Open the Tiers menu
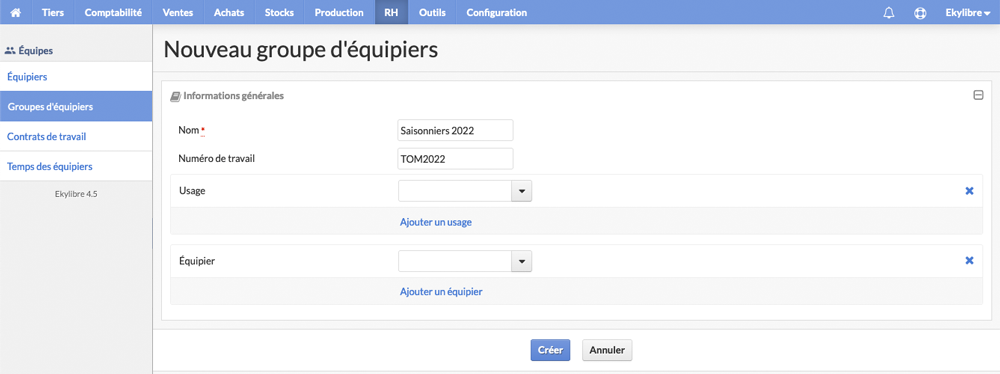Screen dimensions: 1000x374 (53, 12)
